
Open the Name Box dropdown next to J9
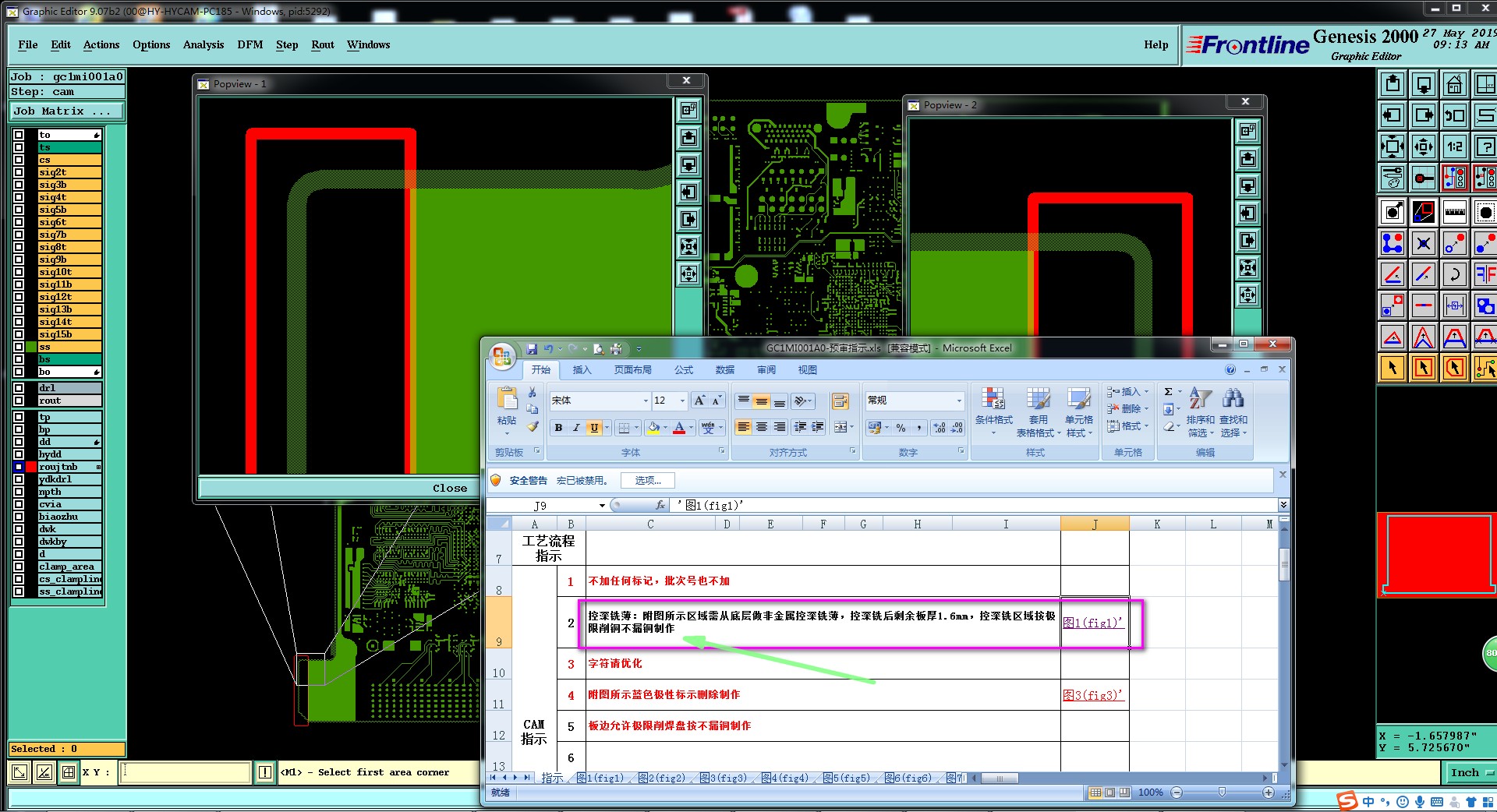[602, 506]
